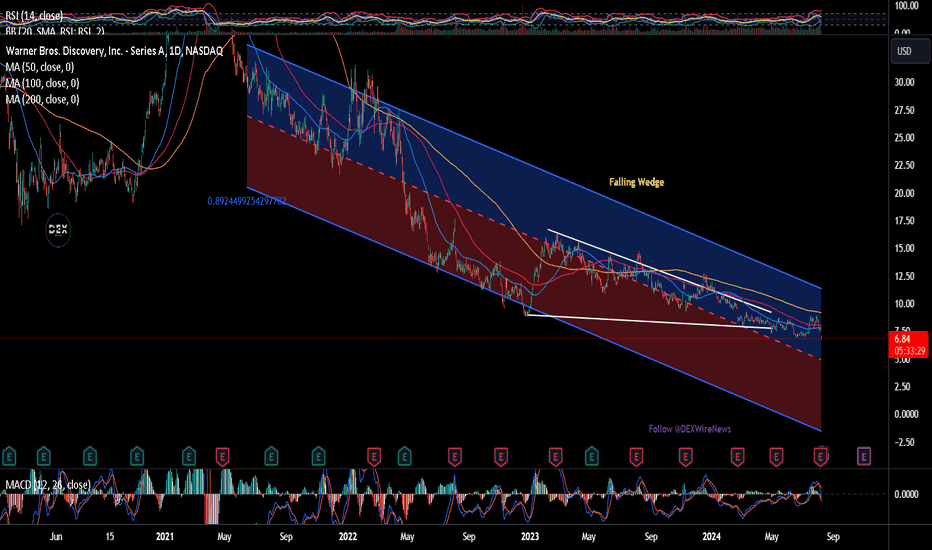Click the 15.00 price axis label
932x550 pixels.
(904, 248)
